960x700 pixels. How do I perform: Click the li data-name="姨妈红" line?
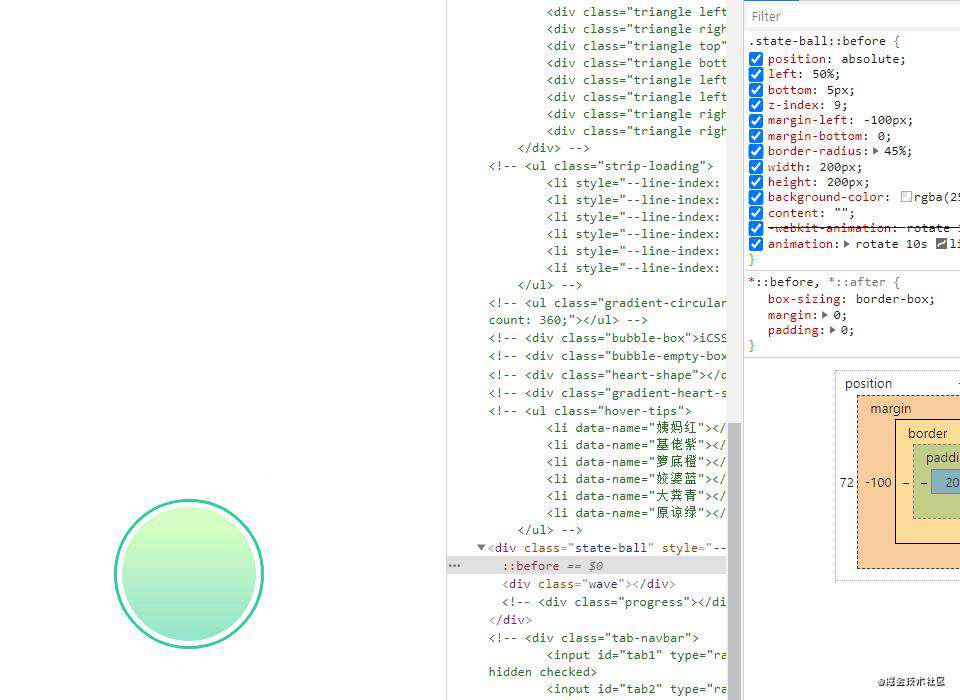(636, 428)
